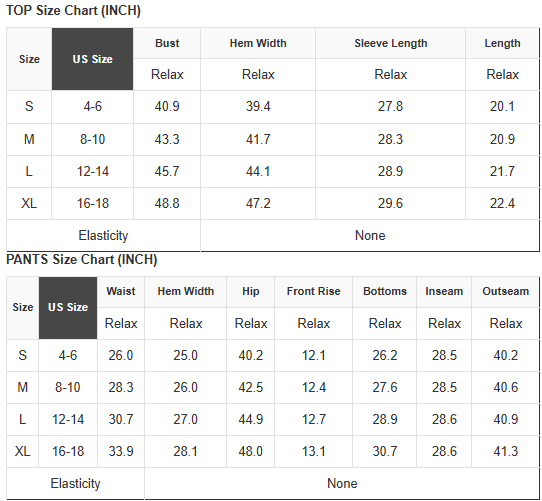Select the Outseam column header
The height and width of the screenshot is (501, 542).
(x=505, y=291)
